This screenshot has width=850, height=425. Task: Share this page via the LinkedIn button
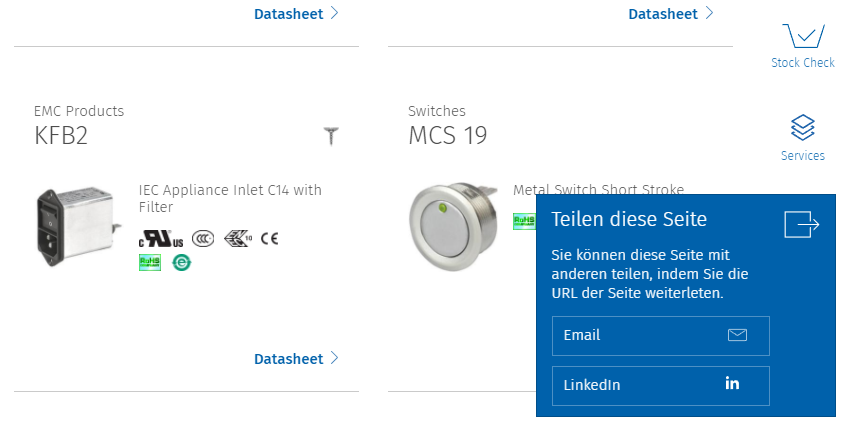coord(660,385)
